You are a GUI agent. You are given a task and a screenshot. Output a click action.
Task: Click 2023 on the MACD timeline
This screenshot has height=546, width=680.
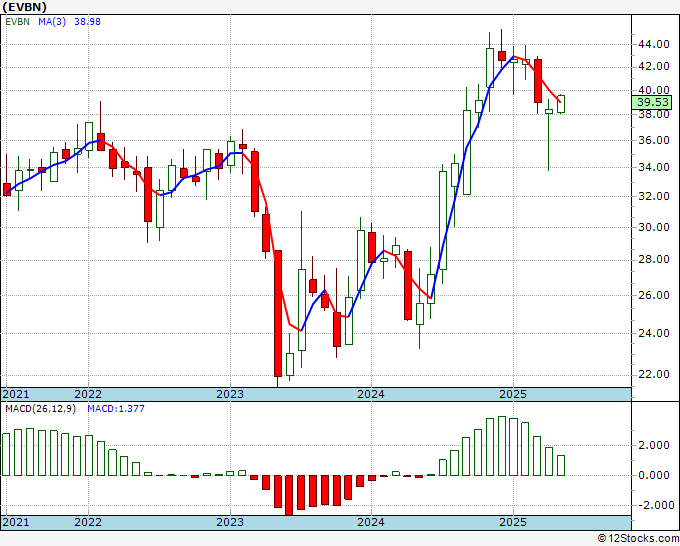coord(230,522)
